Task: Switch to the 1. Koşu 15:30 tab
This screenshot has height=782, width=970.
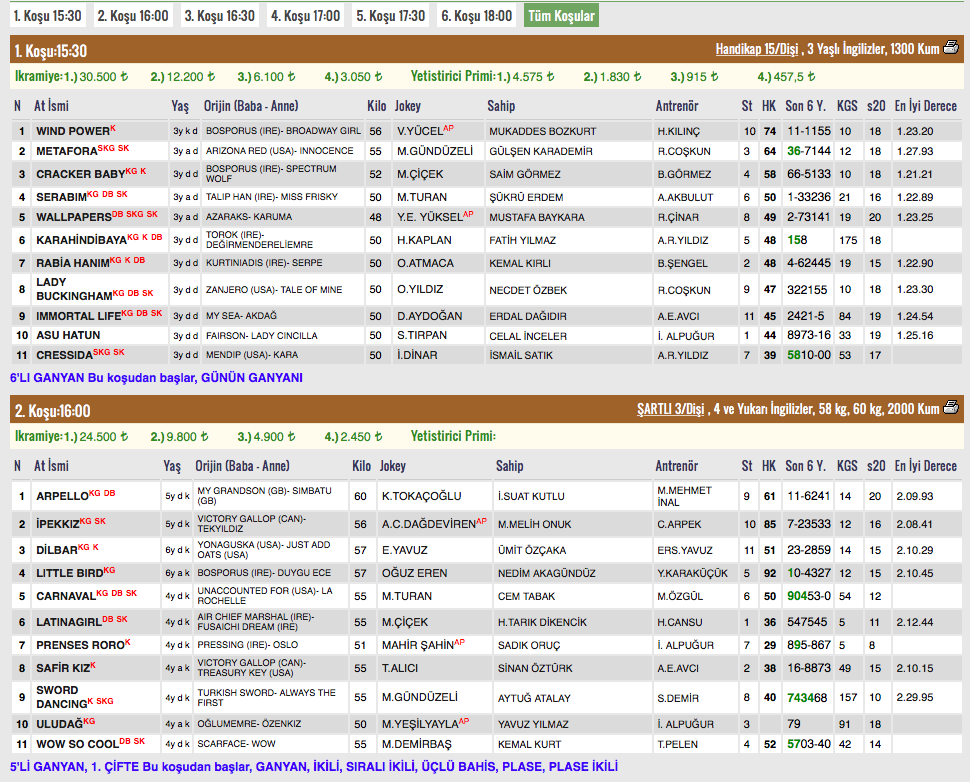Action: [46, 16]
